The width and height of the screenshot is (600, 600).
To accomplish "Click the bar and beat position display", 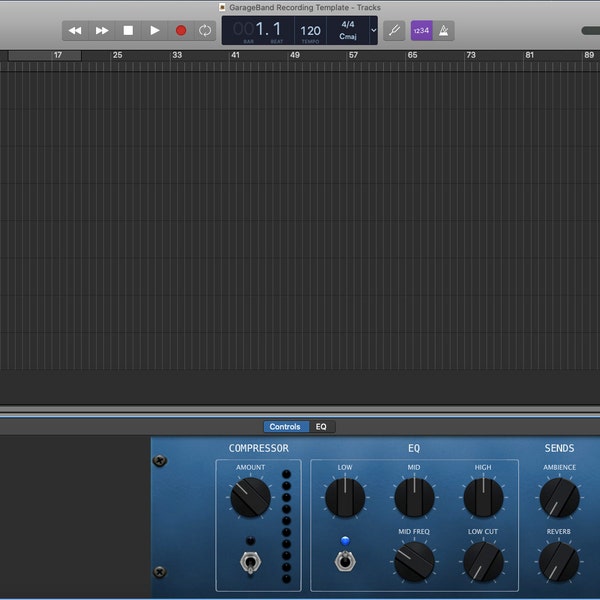I will (x=257, y=30).
